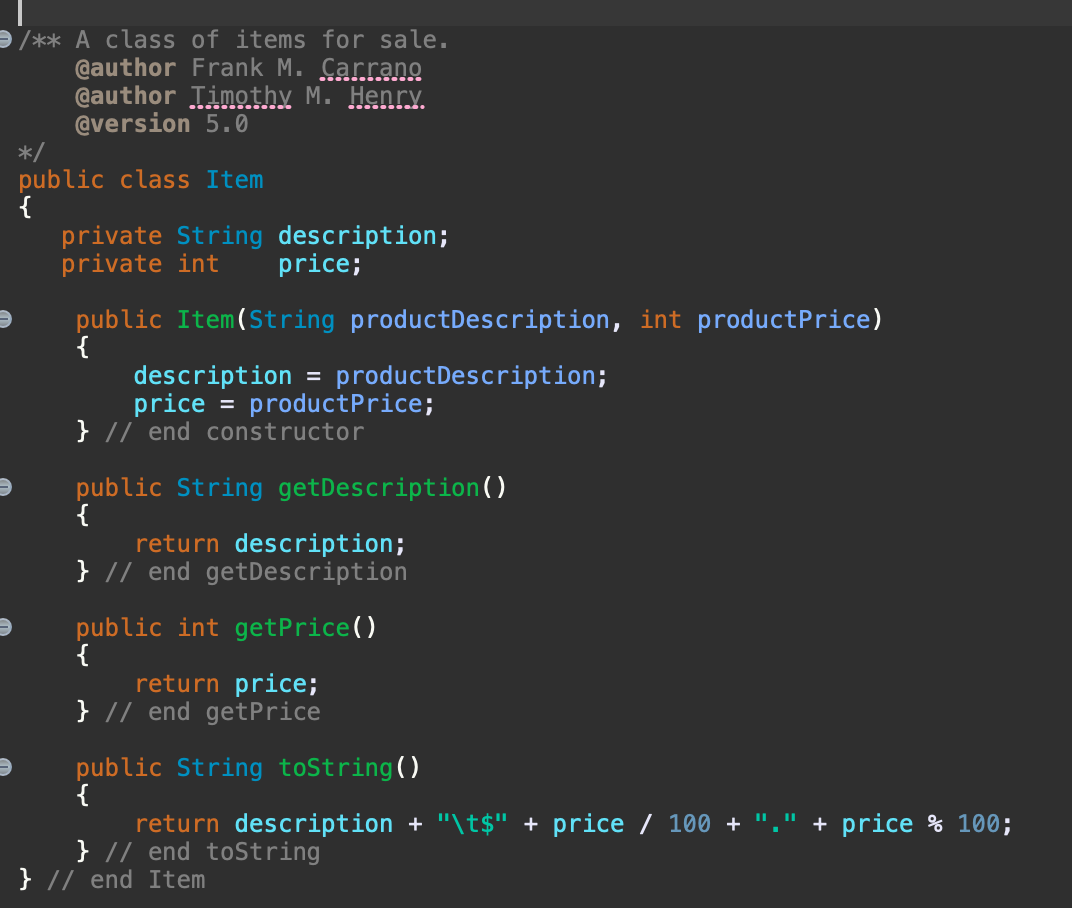The image size is (1072, 908).
Task: Click the underlined word Carrano
Action: tap(371, 68)
